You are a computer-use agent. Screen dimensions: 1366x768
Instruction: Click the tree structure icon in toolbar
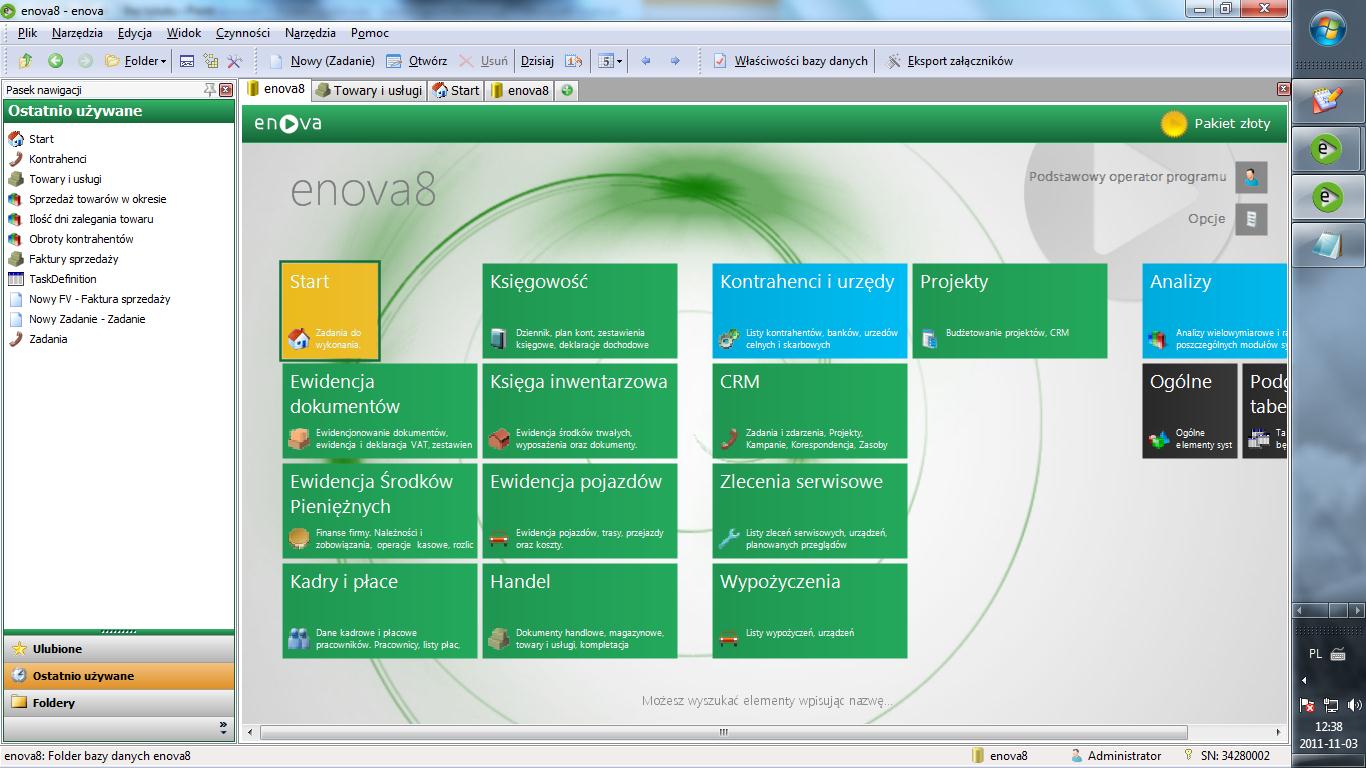pos(211,61)
